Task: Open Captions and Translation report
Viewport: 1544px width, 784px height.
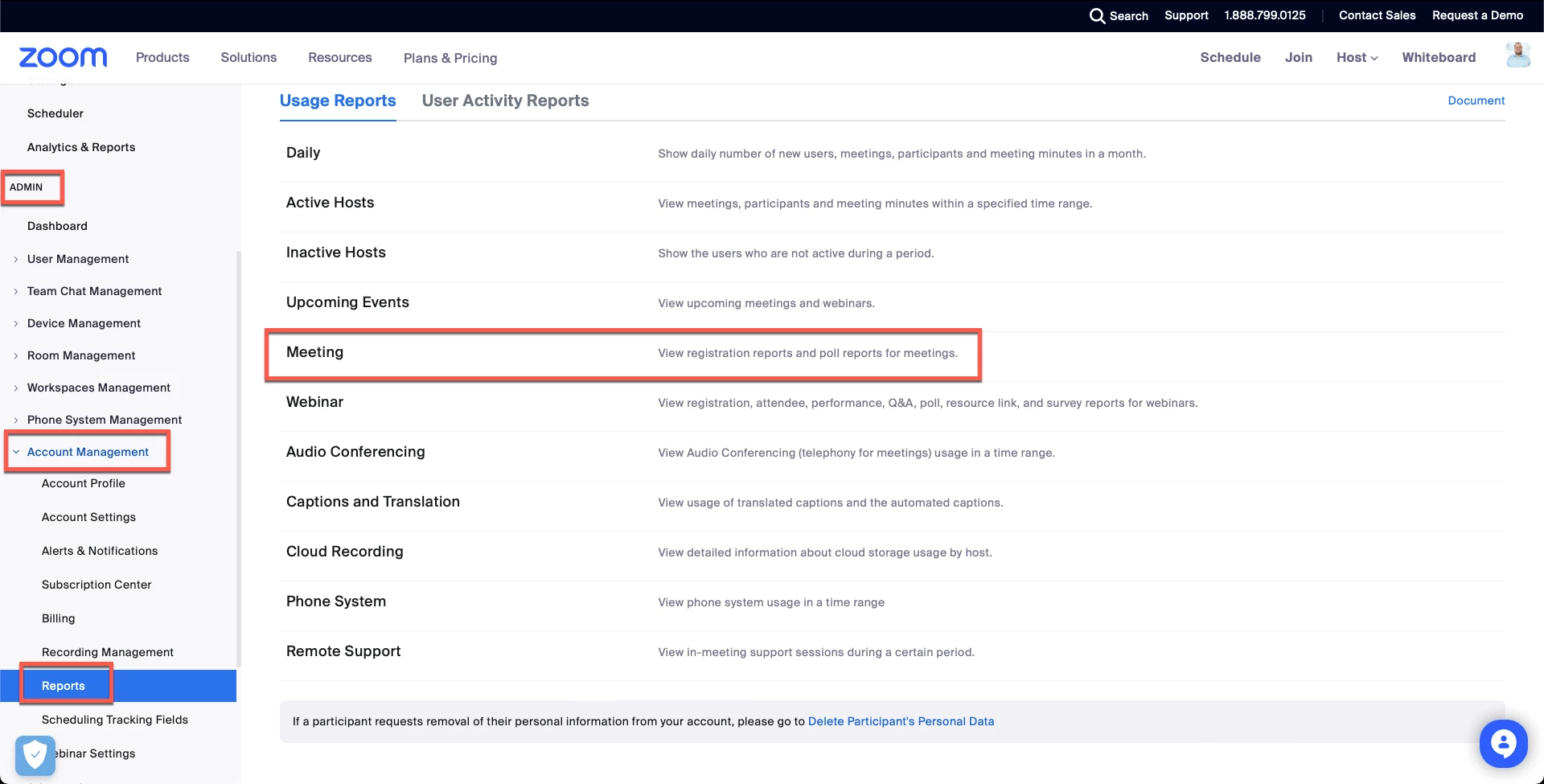Action: point(373,502)
